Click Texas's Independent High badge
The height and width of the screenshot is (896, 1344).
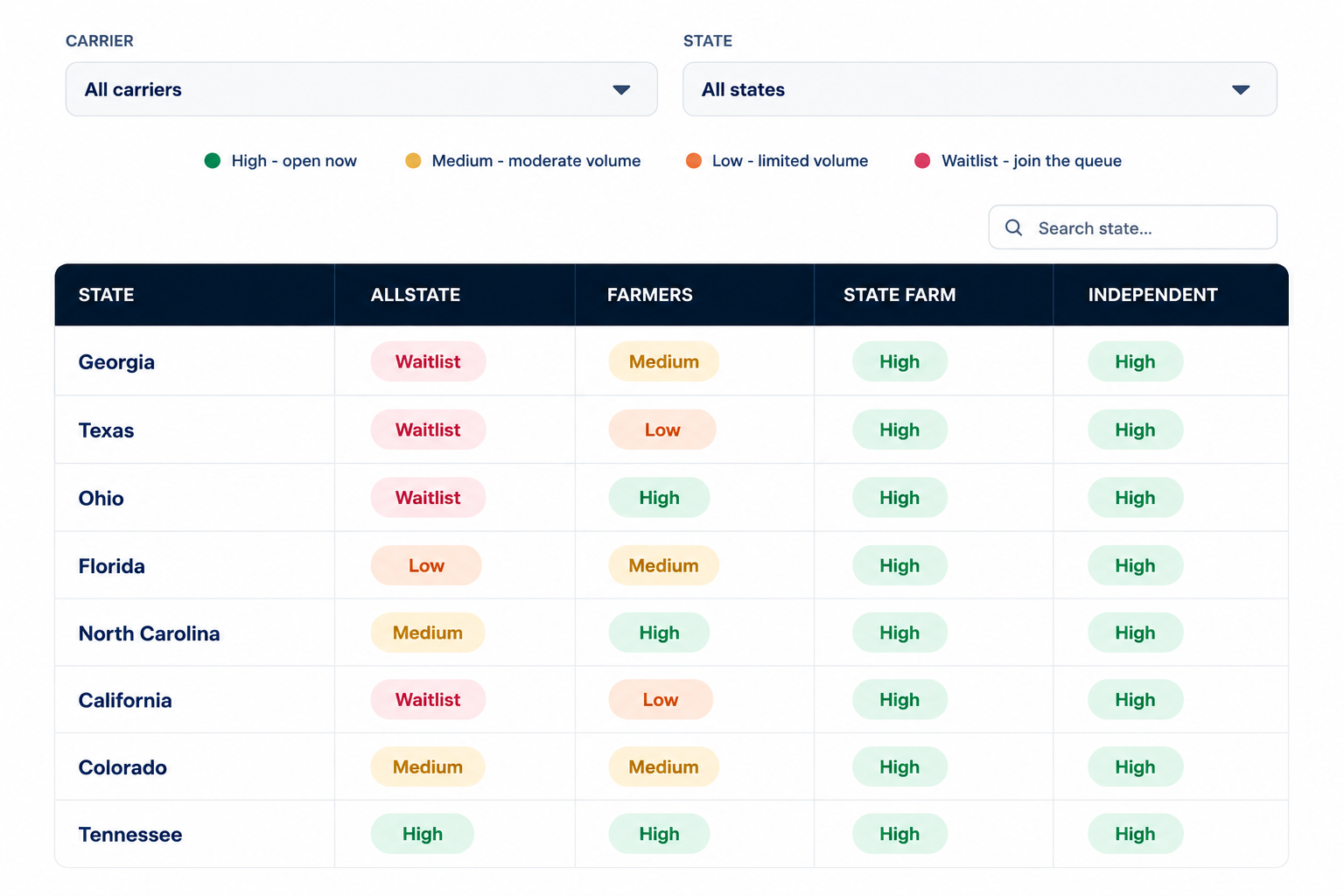(1135, 430)
